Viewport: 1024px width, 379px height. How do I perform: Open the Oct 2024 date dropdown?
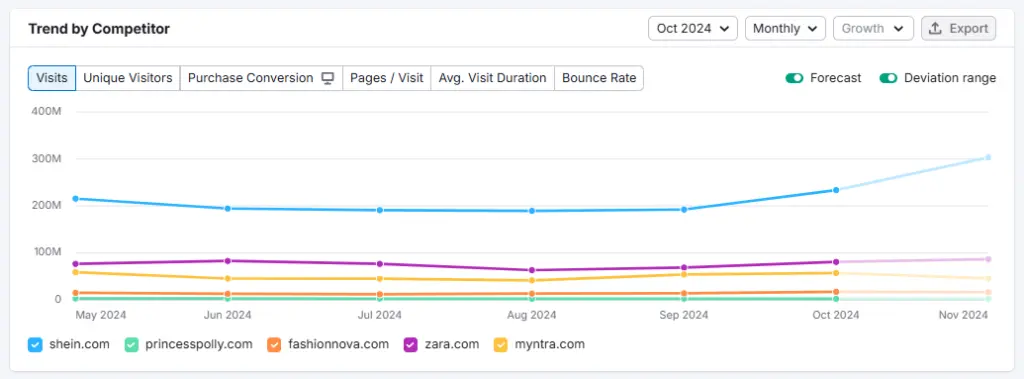[692, 28]
